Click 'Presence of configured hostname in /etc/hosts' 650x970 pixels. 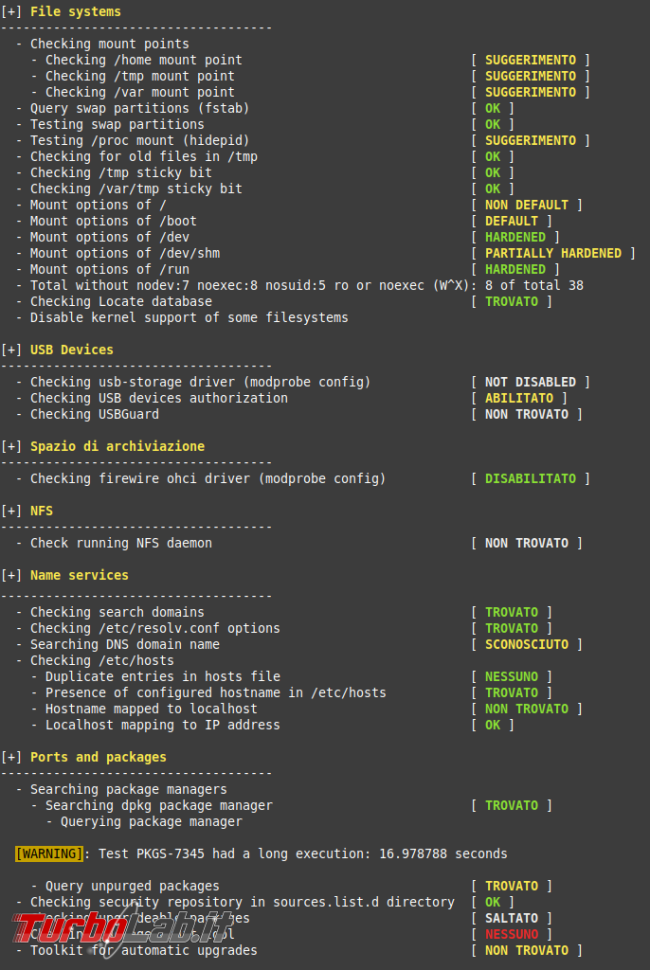[216, 692]
